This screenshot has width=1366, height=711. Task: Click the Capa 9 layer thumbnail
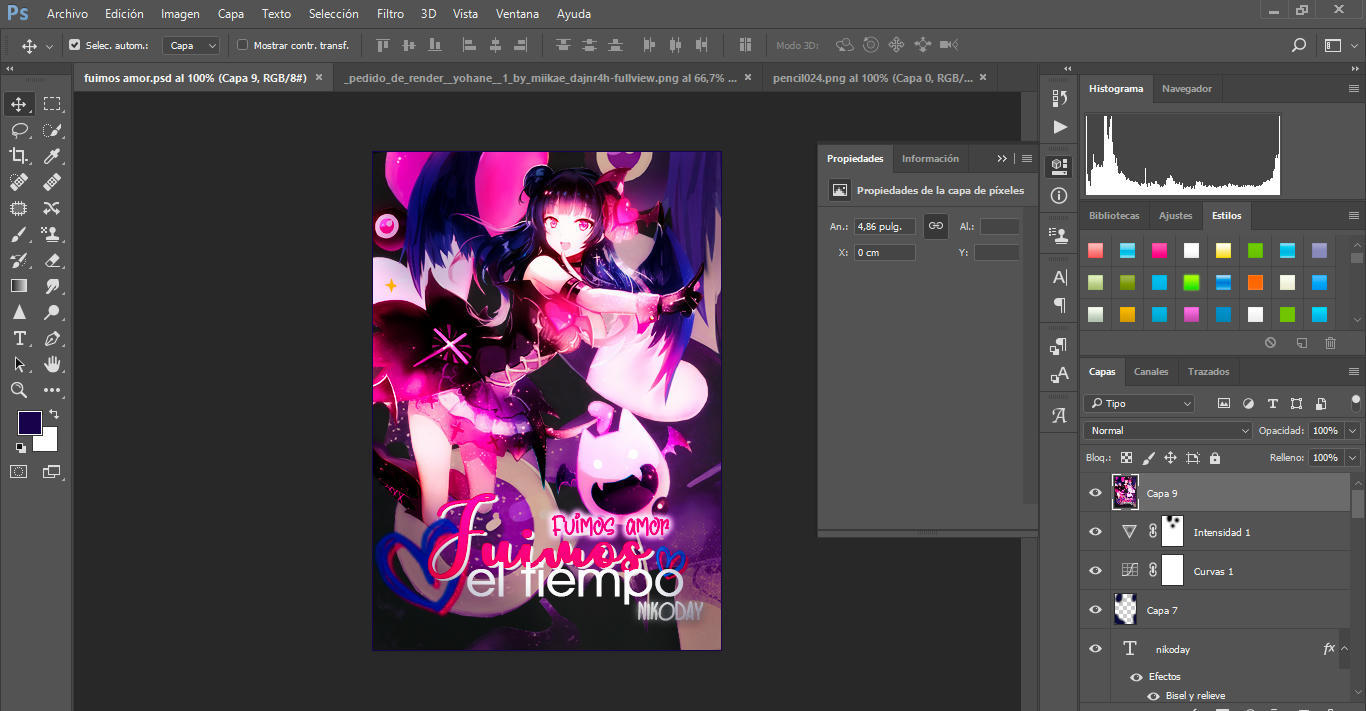tap(1126, 493)
